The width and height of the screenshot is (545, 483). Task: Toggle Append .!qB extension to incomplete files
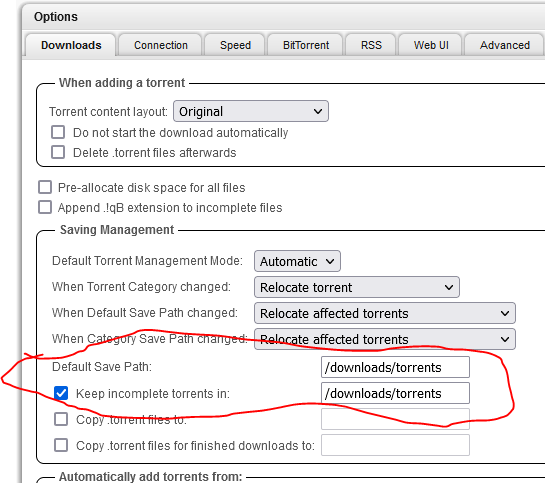(45, 207)
